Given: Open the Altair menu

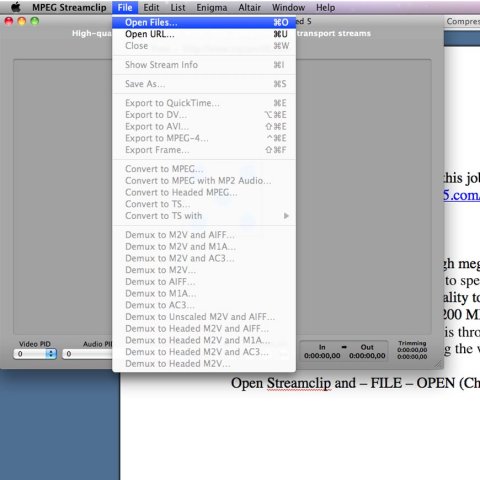Looking at the screenshot, I should click(249, 7).
